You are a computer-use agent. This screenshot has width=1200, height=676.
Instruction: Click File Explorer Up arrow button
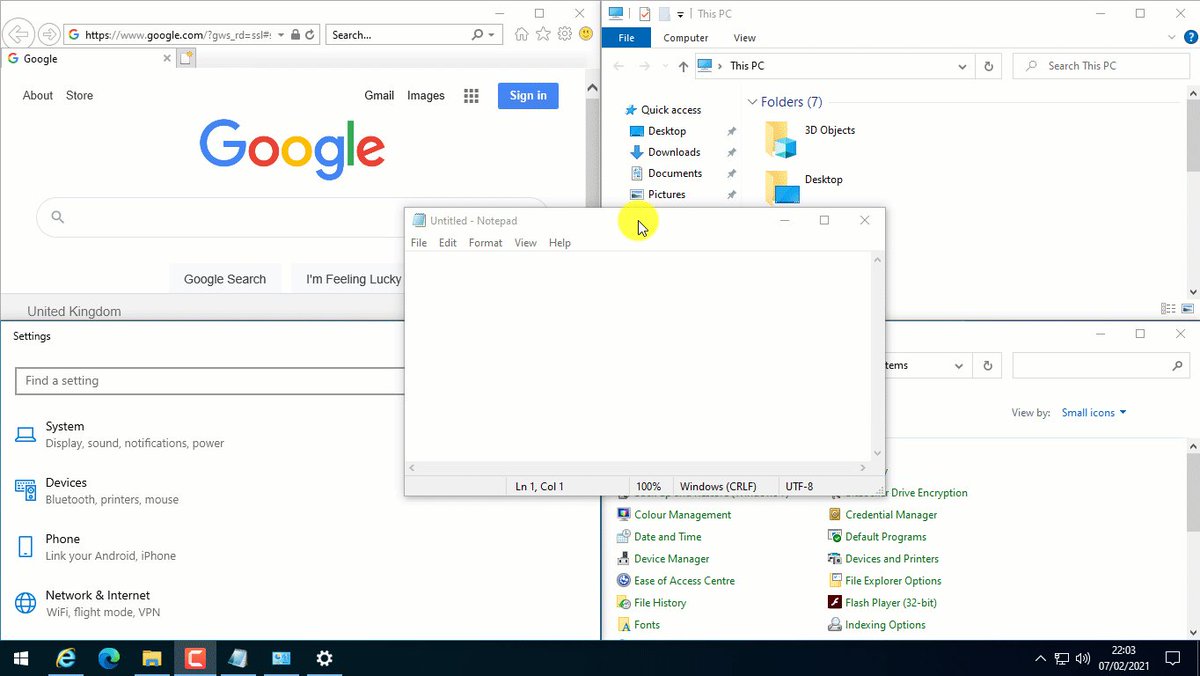click(683, 66)
